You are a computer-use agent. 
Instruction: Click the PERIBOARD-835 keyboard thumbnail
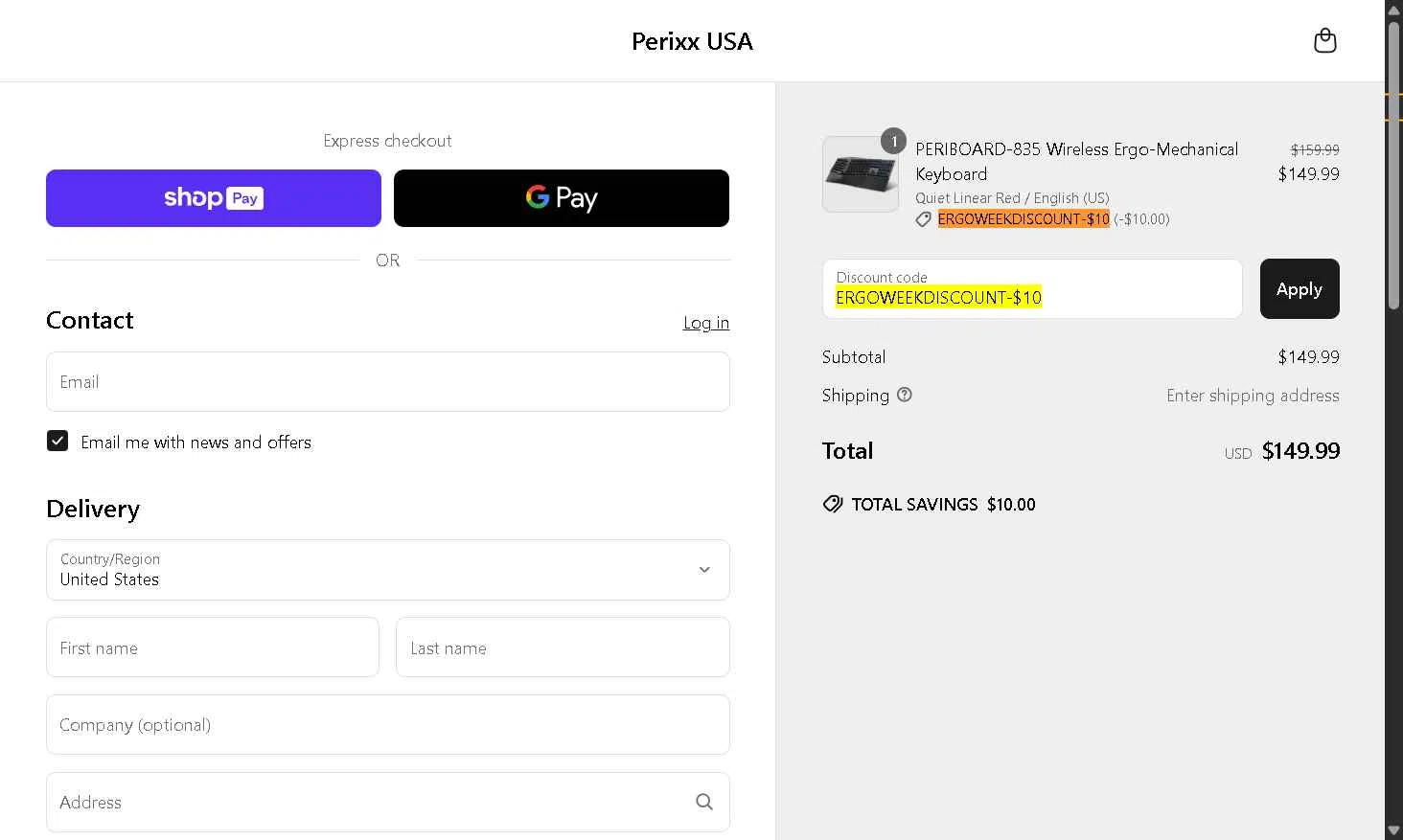[x=861, y=174]
